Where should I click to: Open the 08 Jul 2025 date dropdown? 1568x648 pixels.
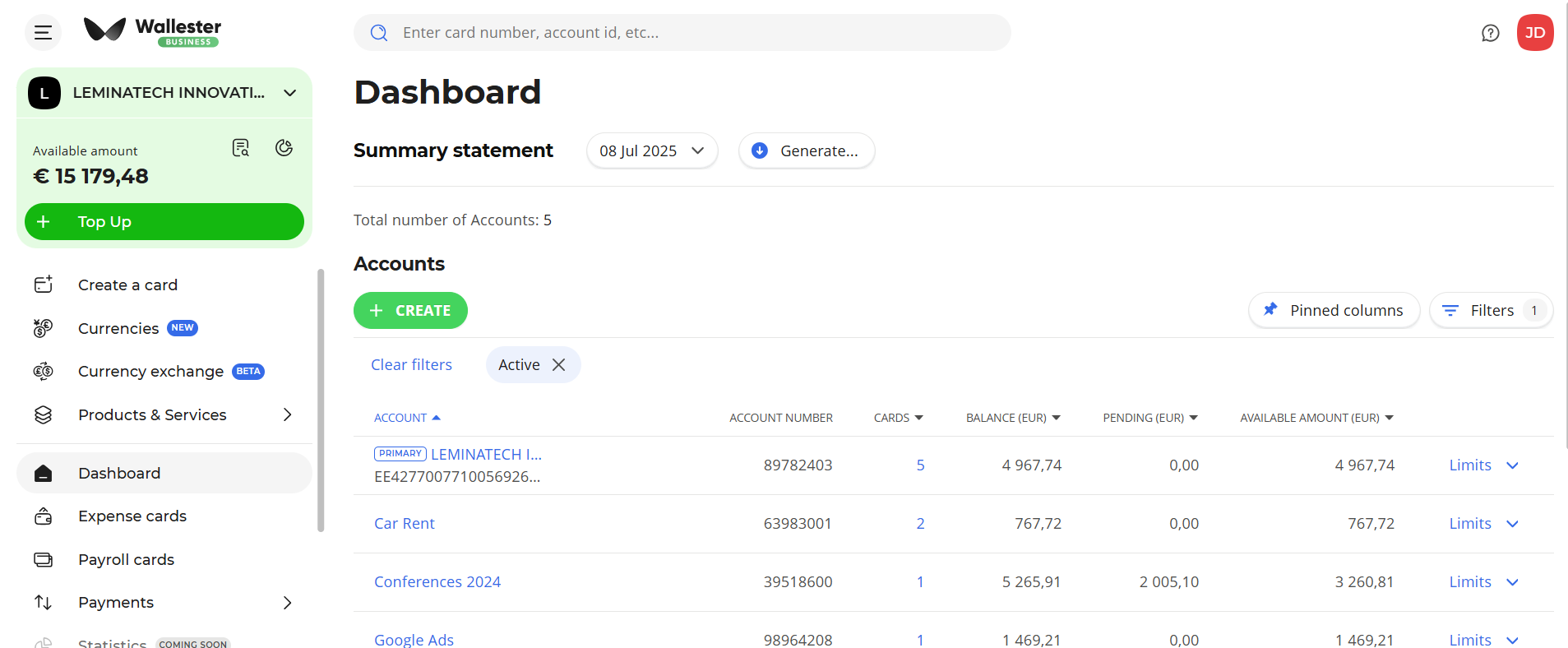point(651,151)
